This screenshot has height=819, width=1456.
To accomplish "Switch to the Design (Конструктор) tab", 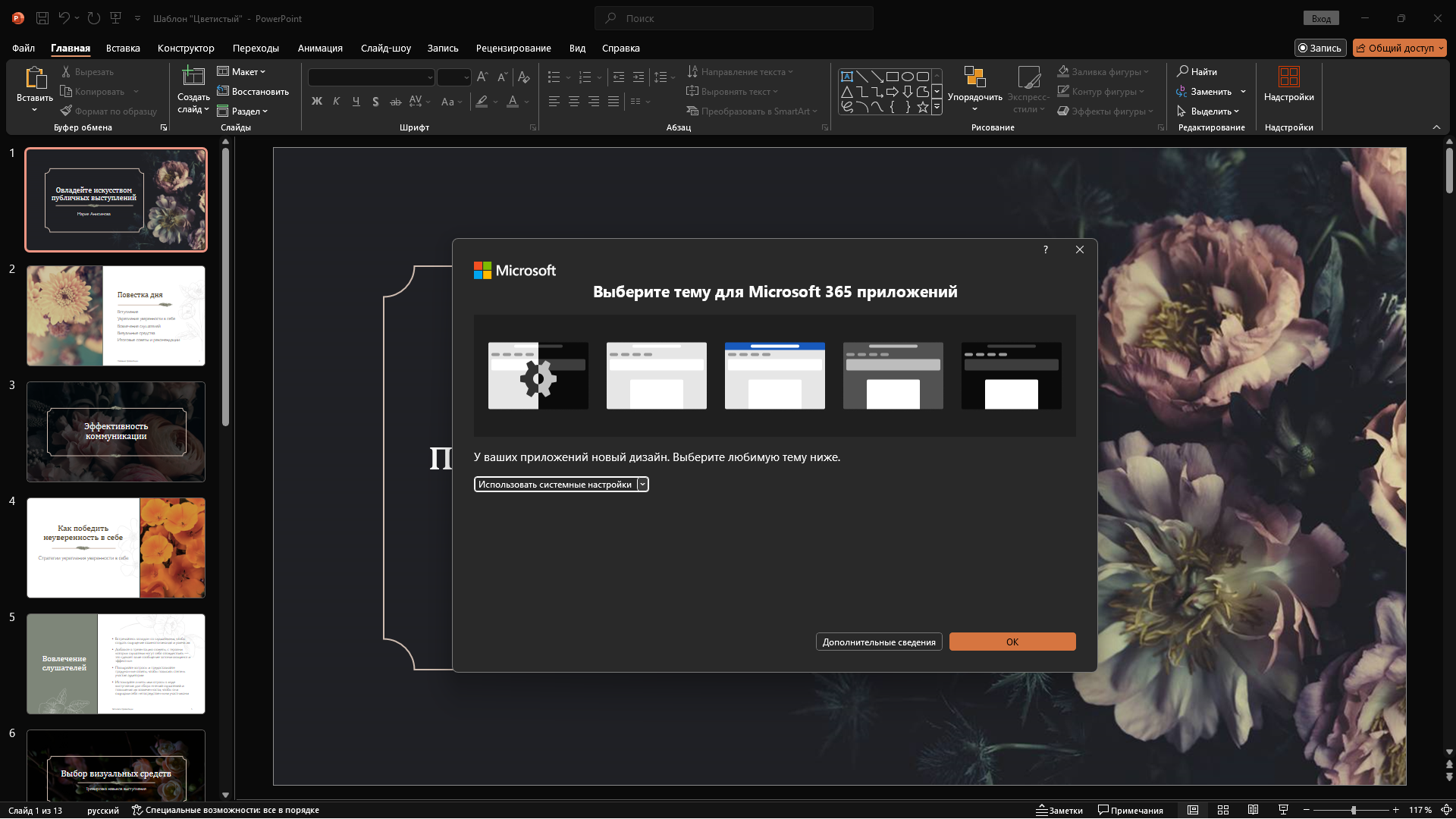I will pyautogui.click(x=186, y=48).
